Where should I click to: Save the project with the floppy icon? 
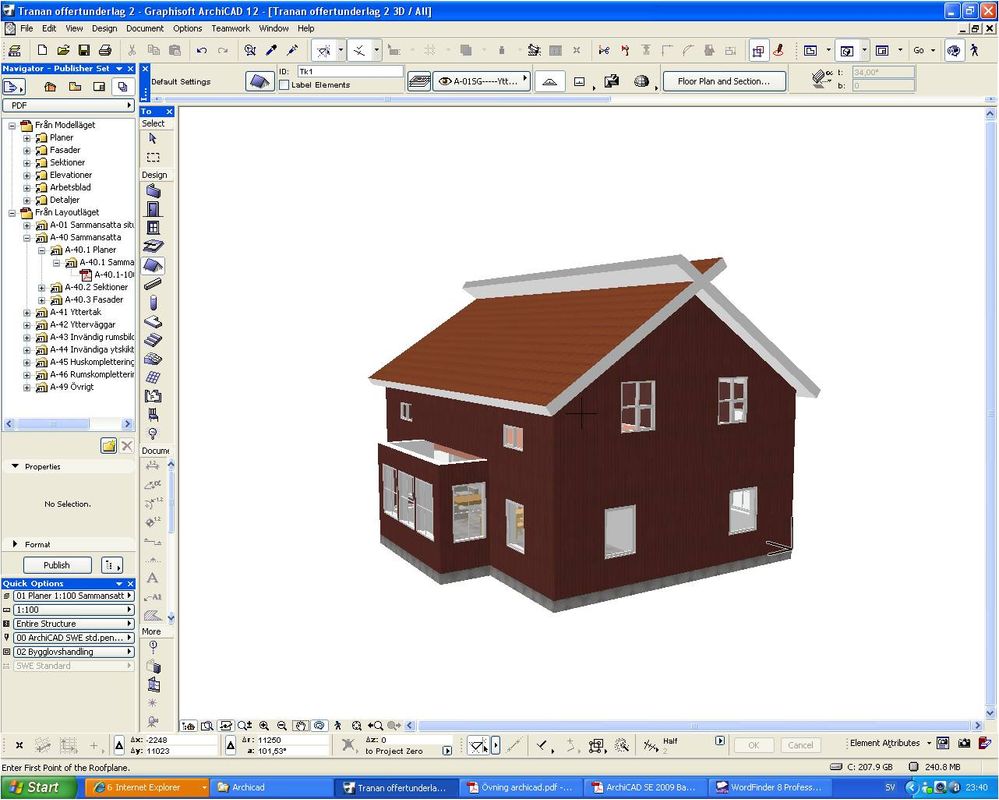[84, 50]
